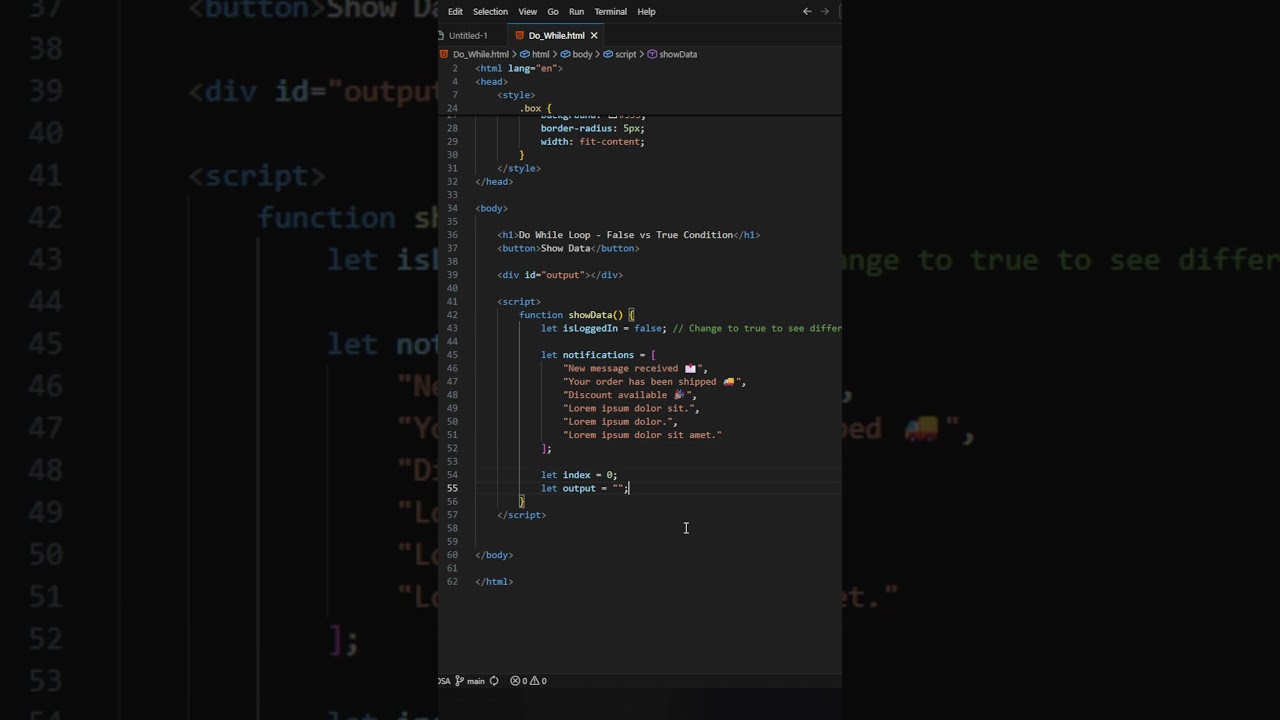Click the synchronize changes icon
1280x720 pixels.
click(496, 681)
